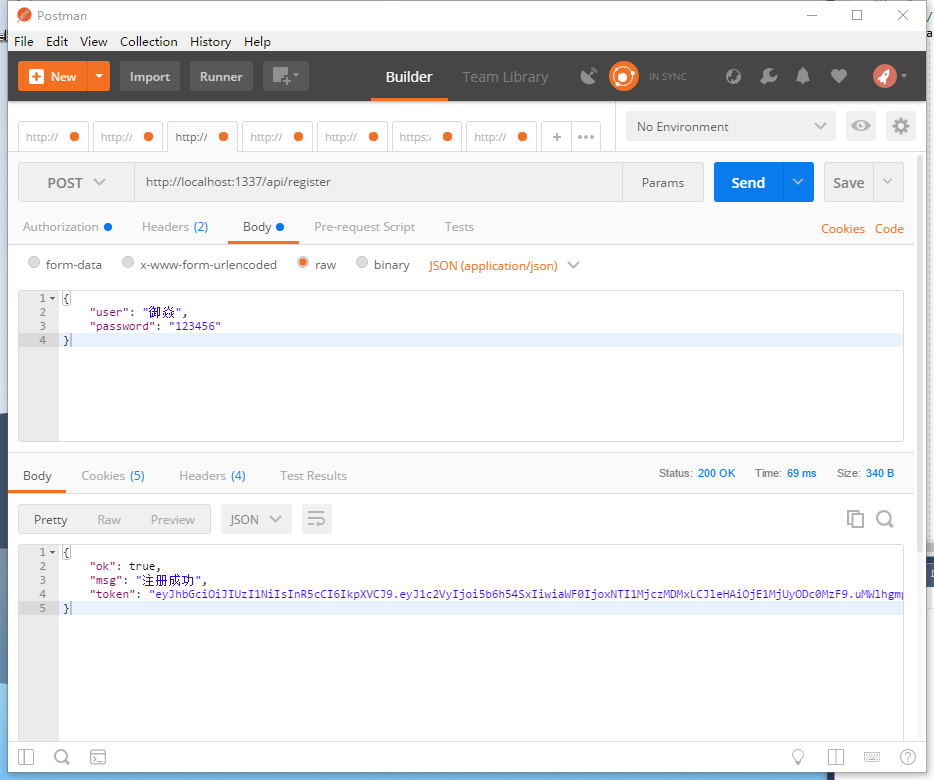934x780 pixels.
Task: Click the Save button
Action: coord(848,182)
